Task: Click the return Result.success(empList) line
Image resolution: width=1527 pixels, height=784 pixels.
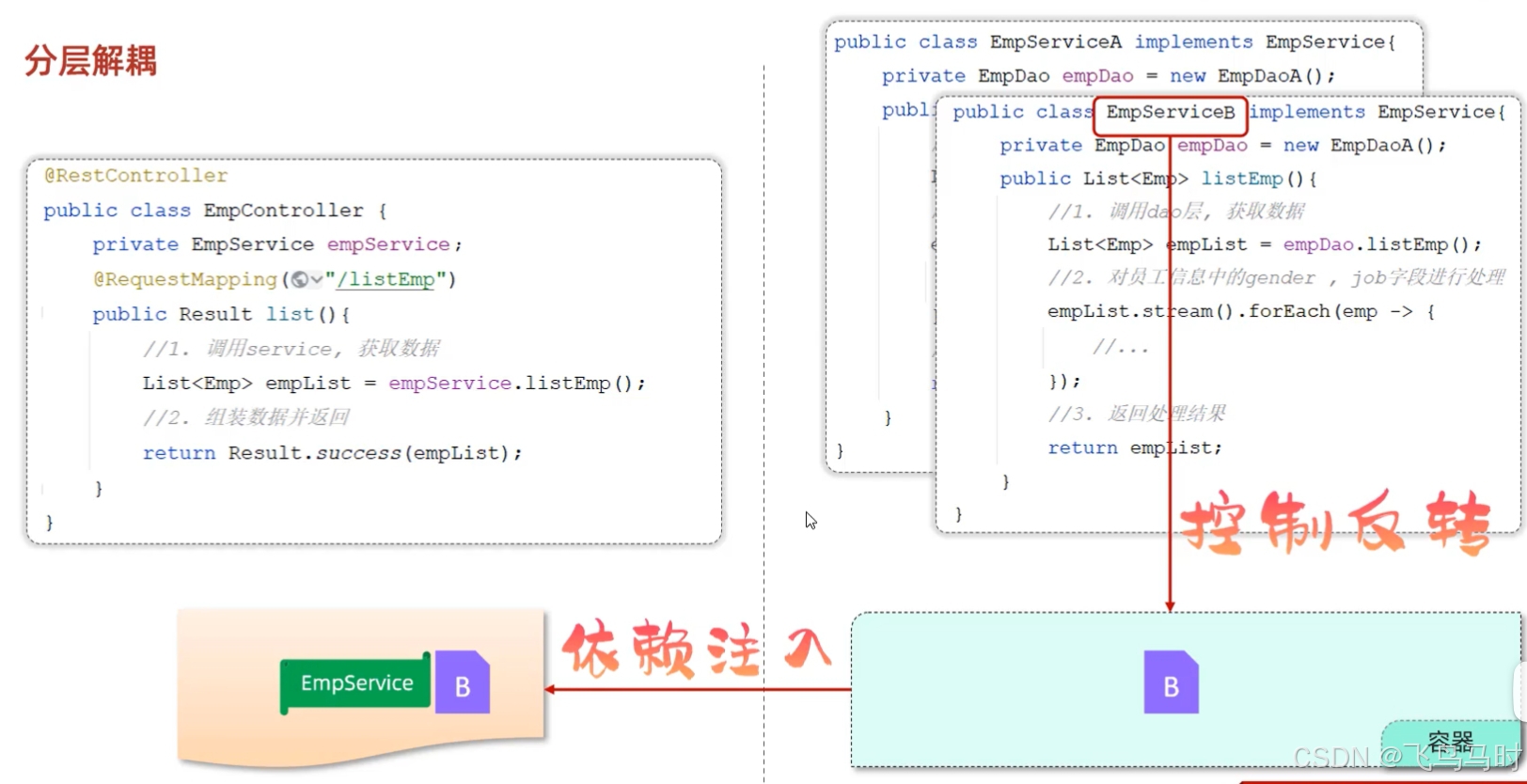Action: pyautogui.click(x=332, y=453)
